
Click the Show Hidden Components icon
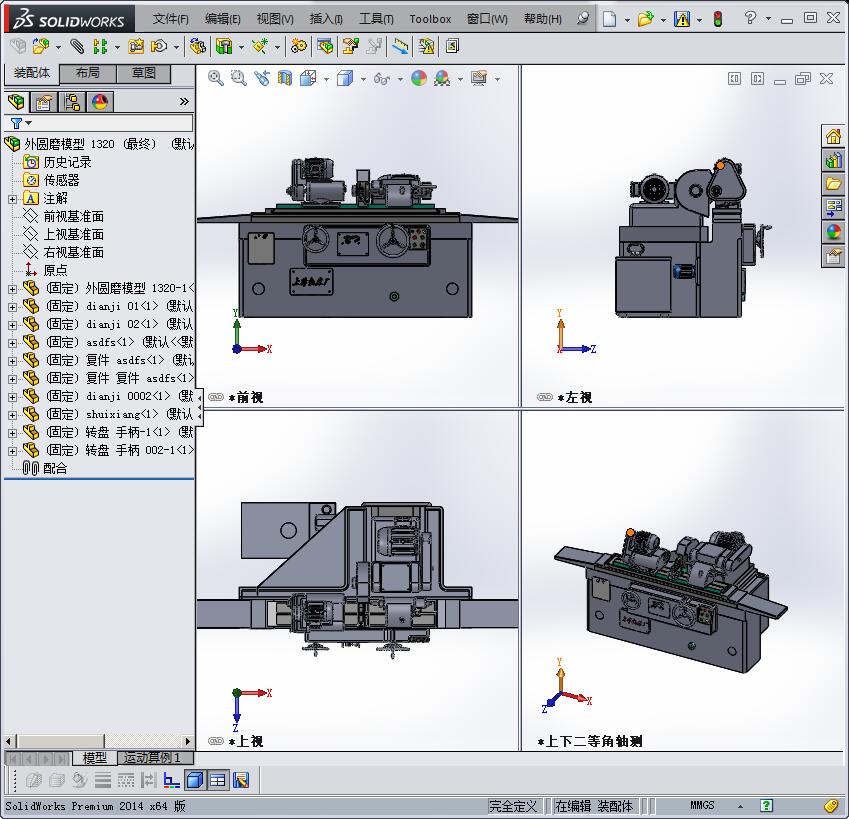198,47
